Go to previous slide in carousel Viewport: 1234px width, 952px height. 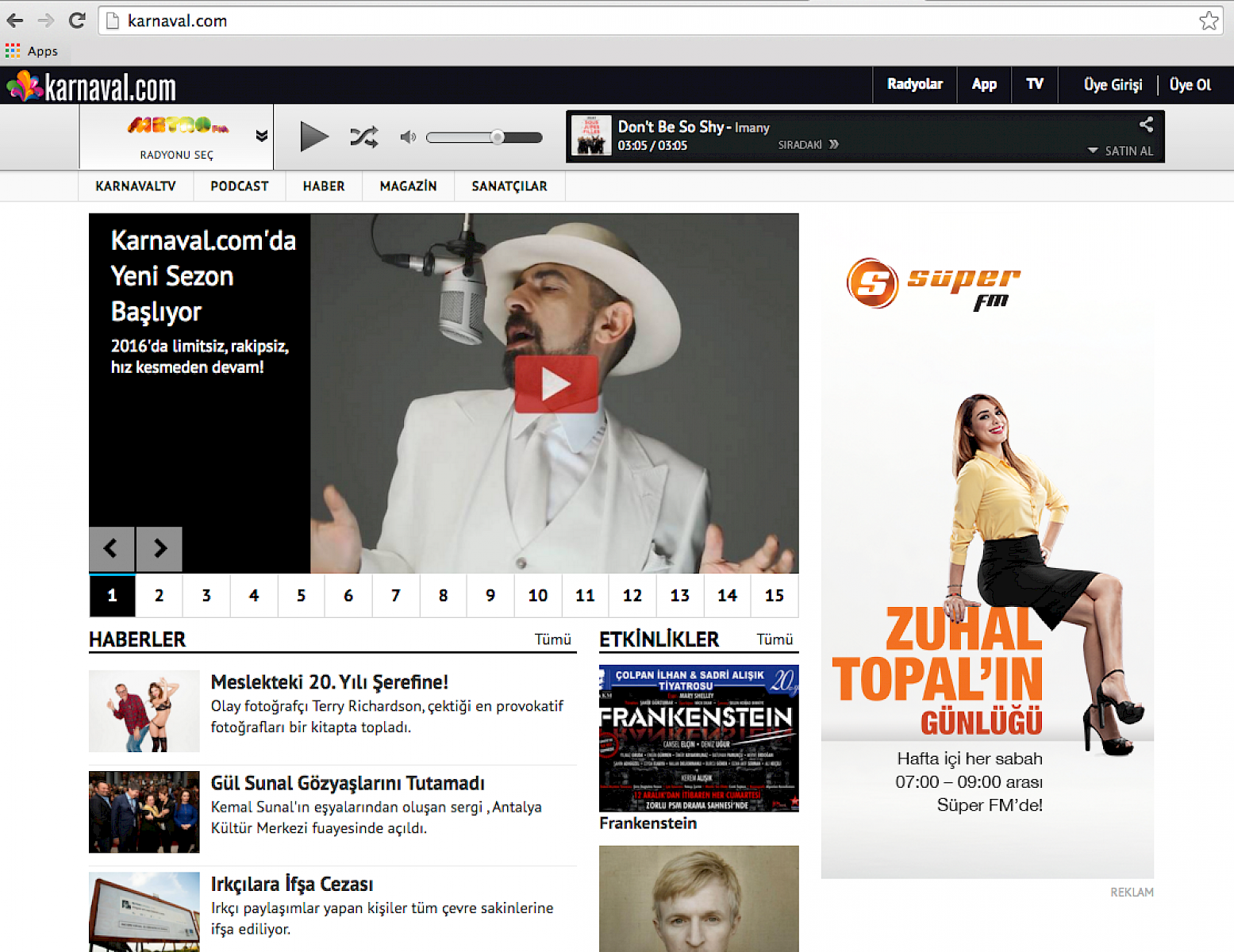click(111, 548)
